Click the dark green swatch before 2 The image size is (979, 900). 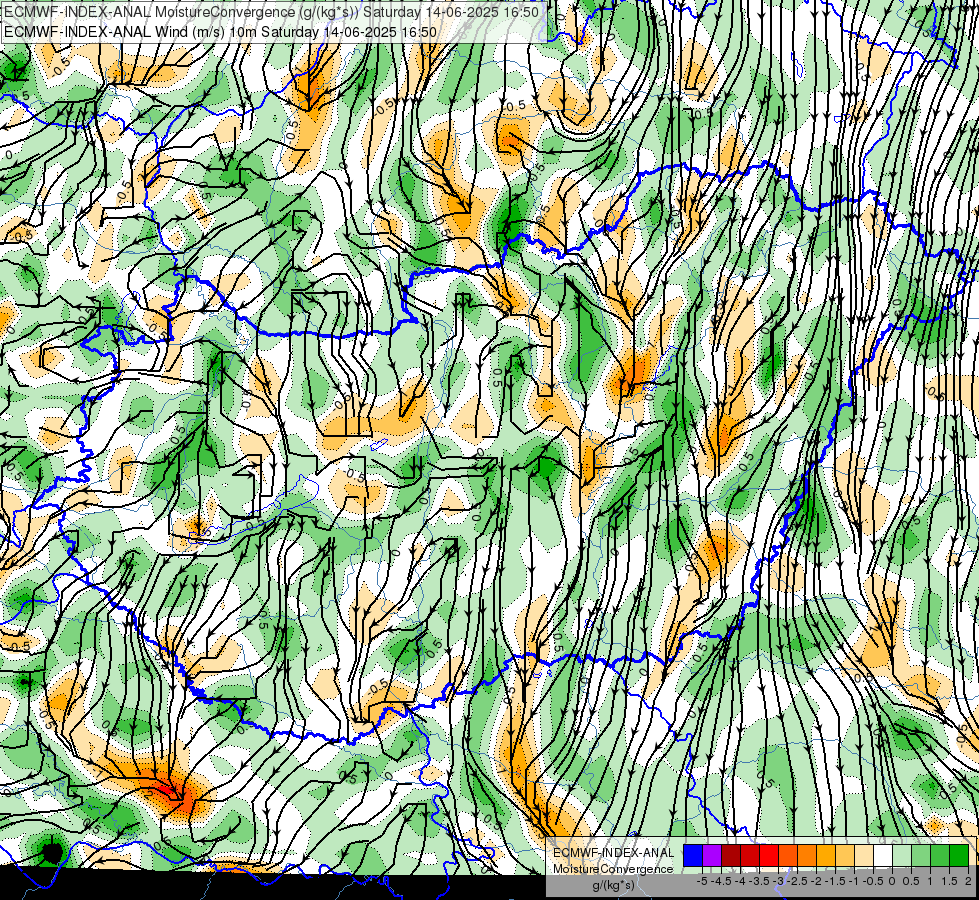pos(959,856)
